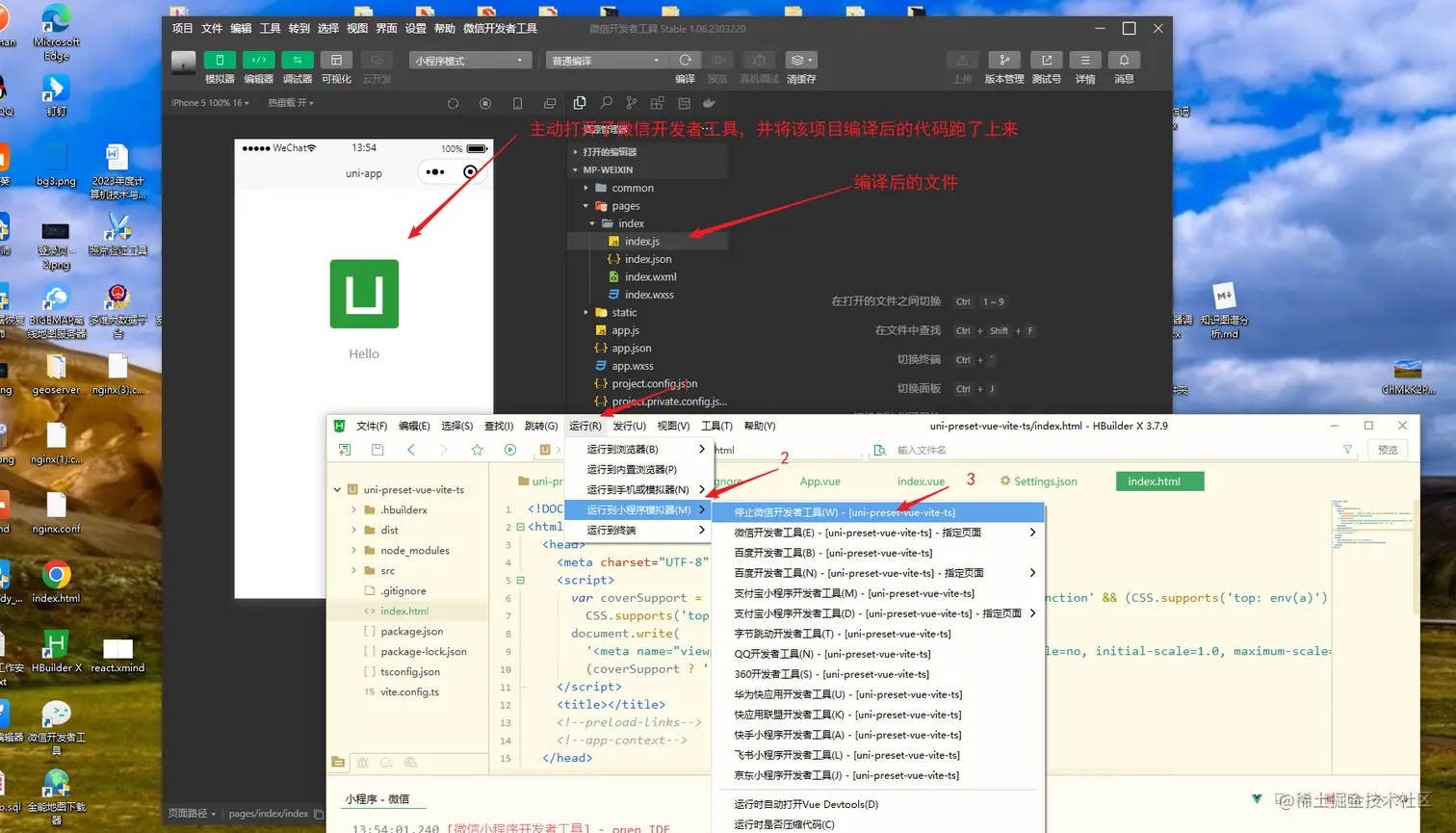Click the simulator stop record icon
1456x833 pixels.
coord(485,103)
